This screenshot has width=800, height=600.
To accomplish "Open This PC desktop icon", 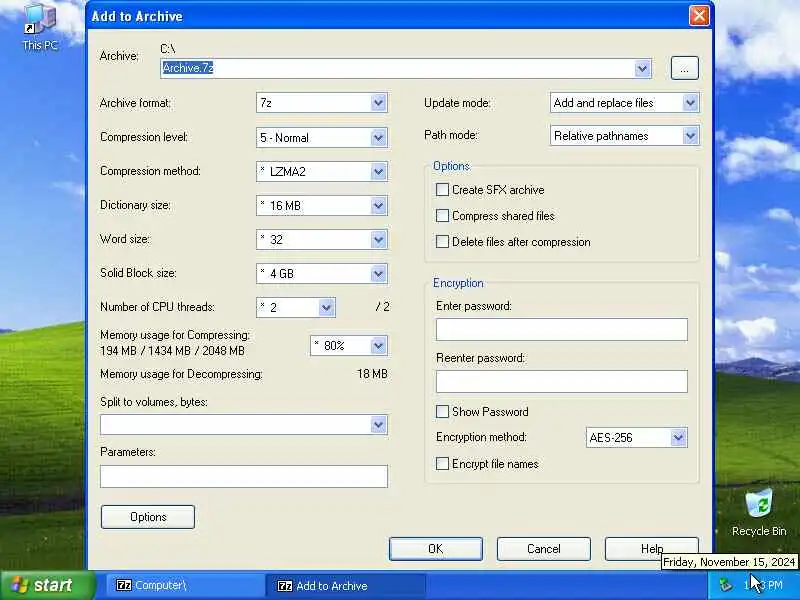I will (40, 27).
